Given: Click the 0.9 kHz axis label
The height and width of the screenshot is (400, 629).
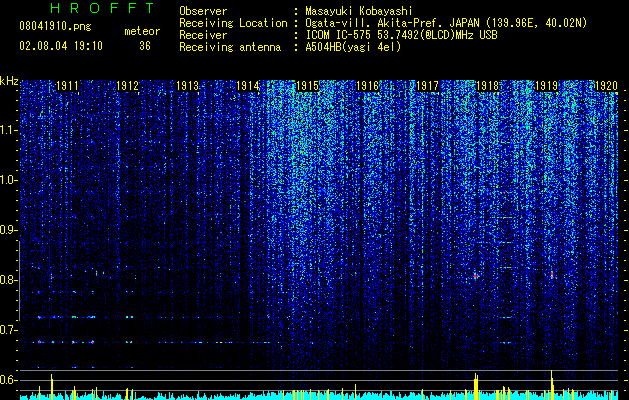Looking at the screenshot, I should [9, 230].
